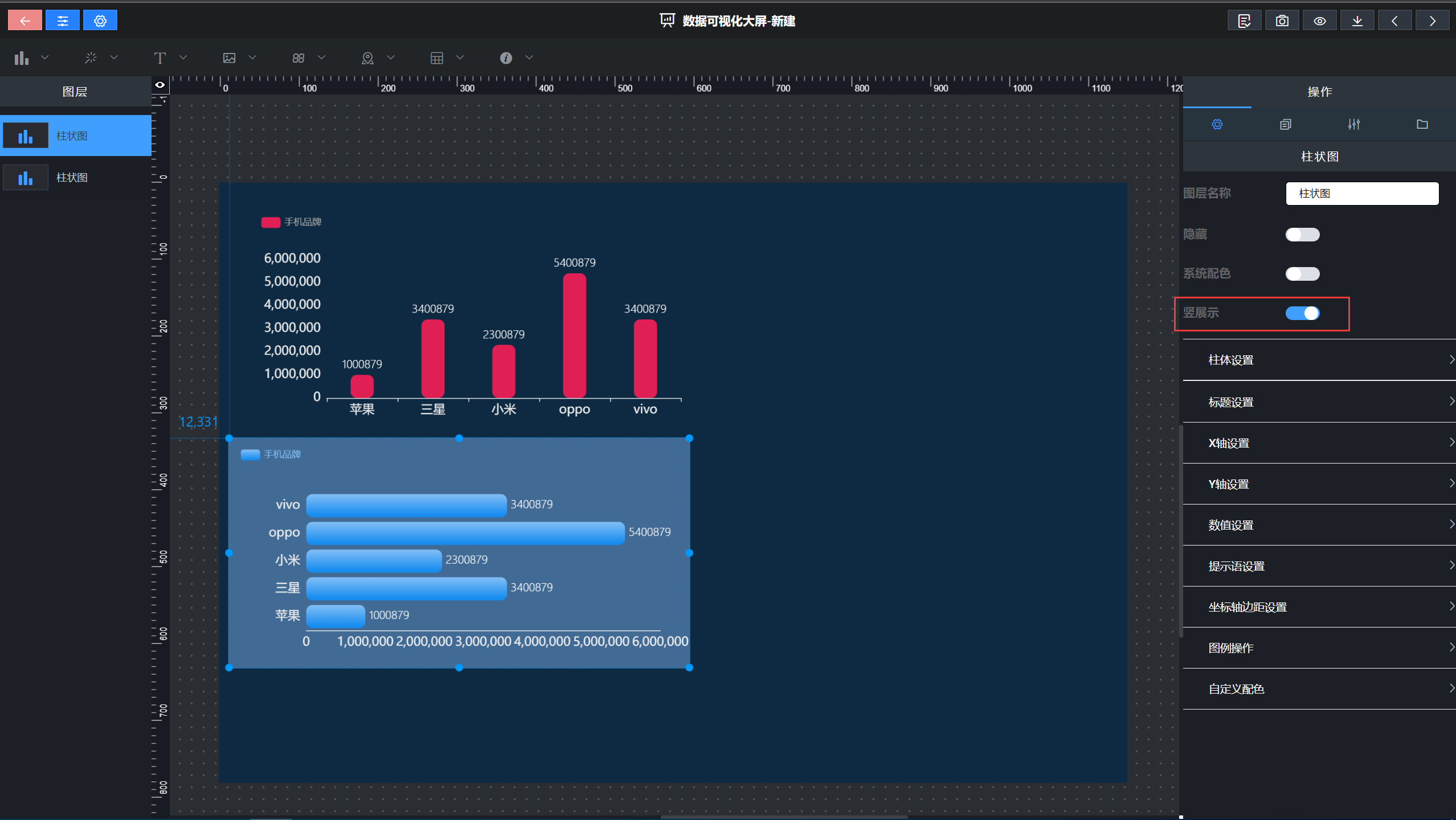Image resolution: width=1456 pixels, height=820 pixels.
Task: Expand info component dropdown arrow
Action: point(529,58)
